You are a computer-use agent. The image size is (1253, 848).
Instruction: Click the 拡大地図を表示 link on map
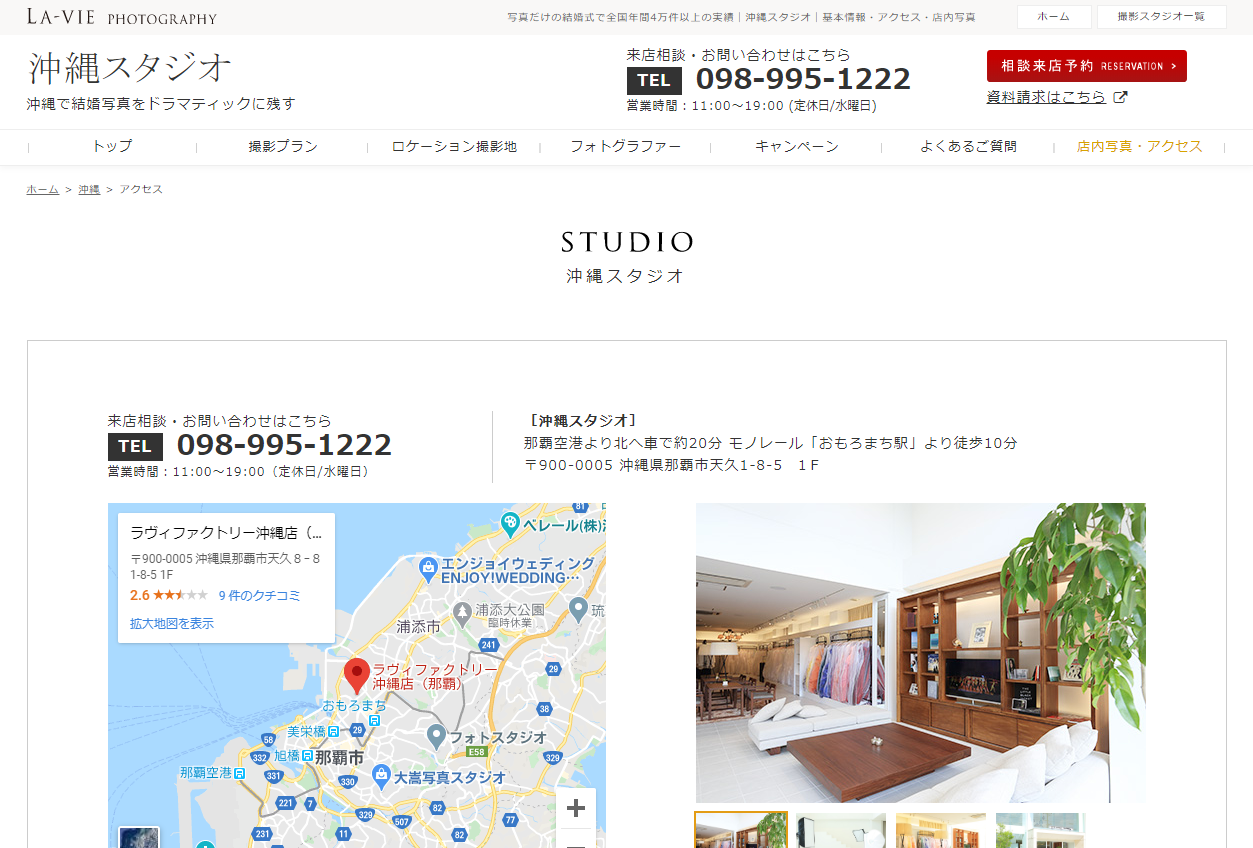pos(172,623)
